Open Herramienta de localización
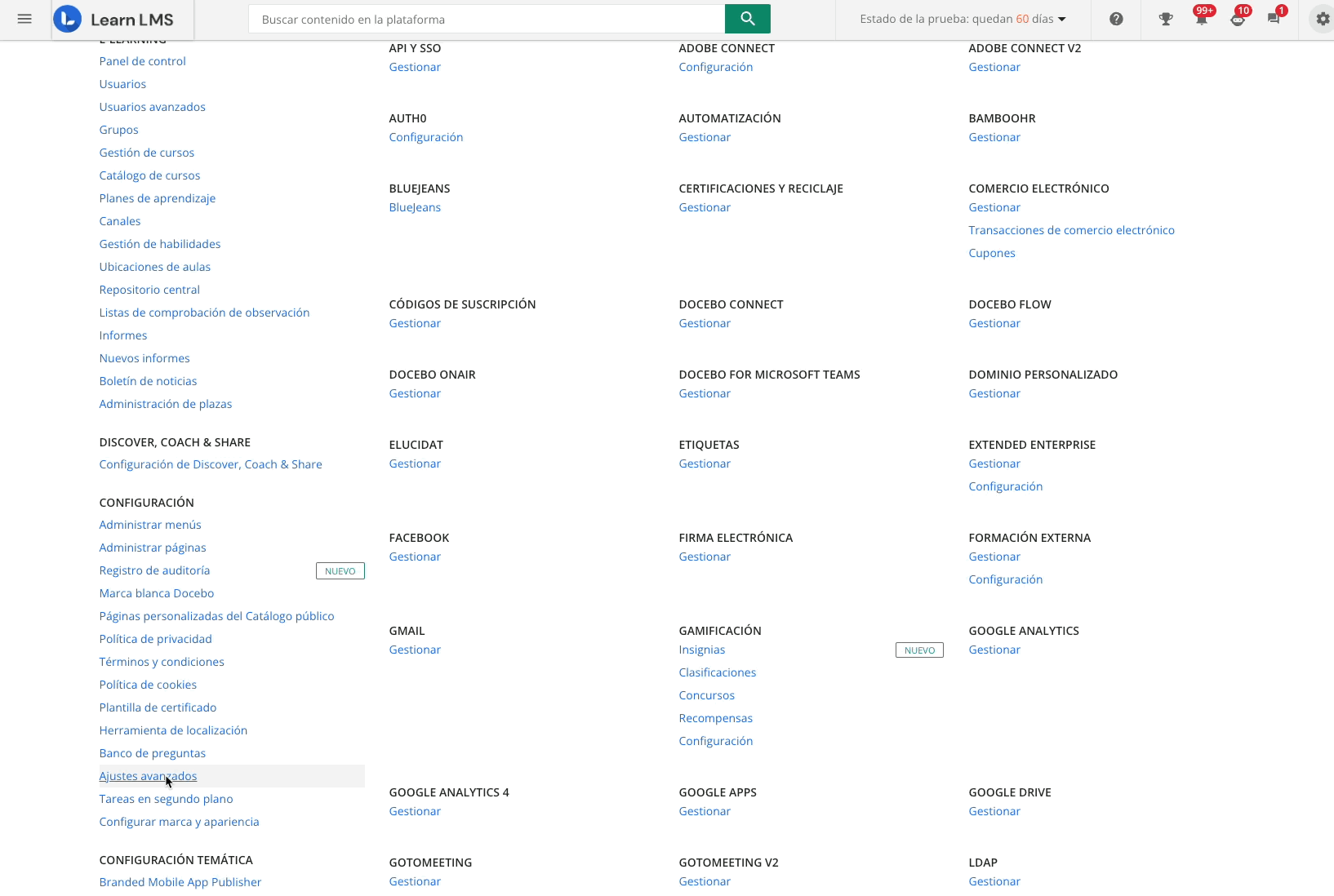This screenshot has height=896, width=1334. point(173,730)
